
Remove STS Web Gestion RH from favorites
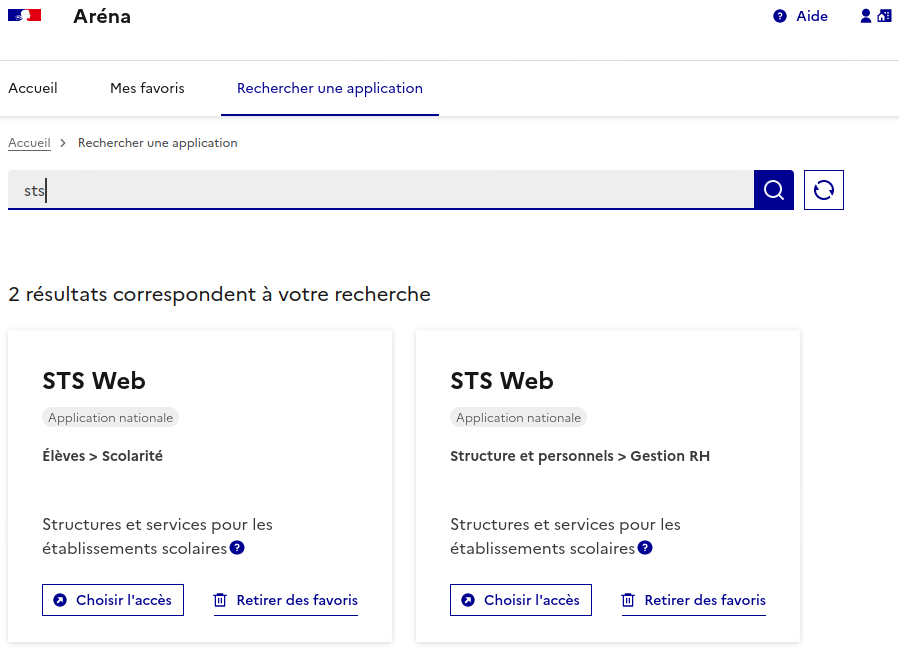tap(694, 600)
